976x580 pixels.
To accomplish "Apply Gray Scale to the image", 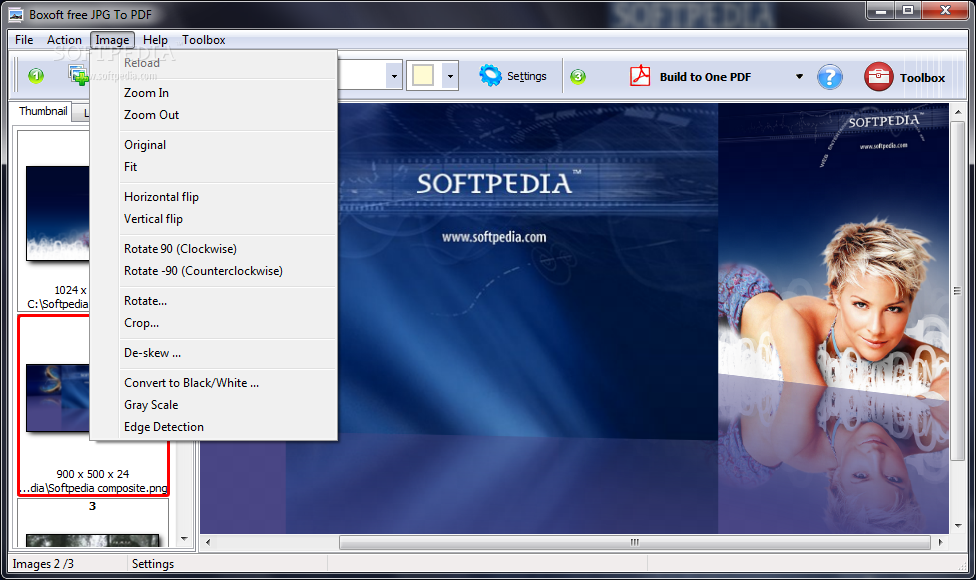I will point(214,405).
